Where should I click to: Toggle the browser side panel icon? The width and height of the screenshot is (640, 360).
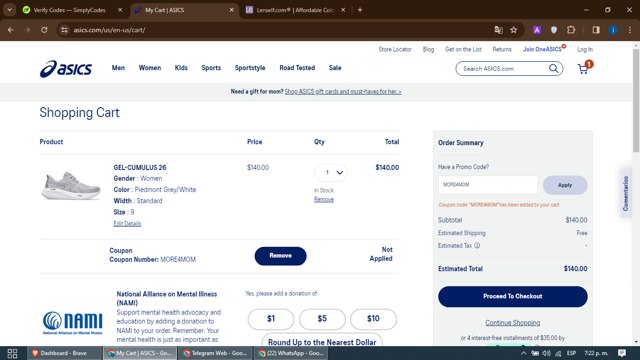(x=596, y=30)
